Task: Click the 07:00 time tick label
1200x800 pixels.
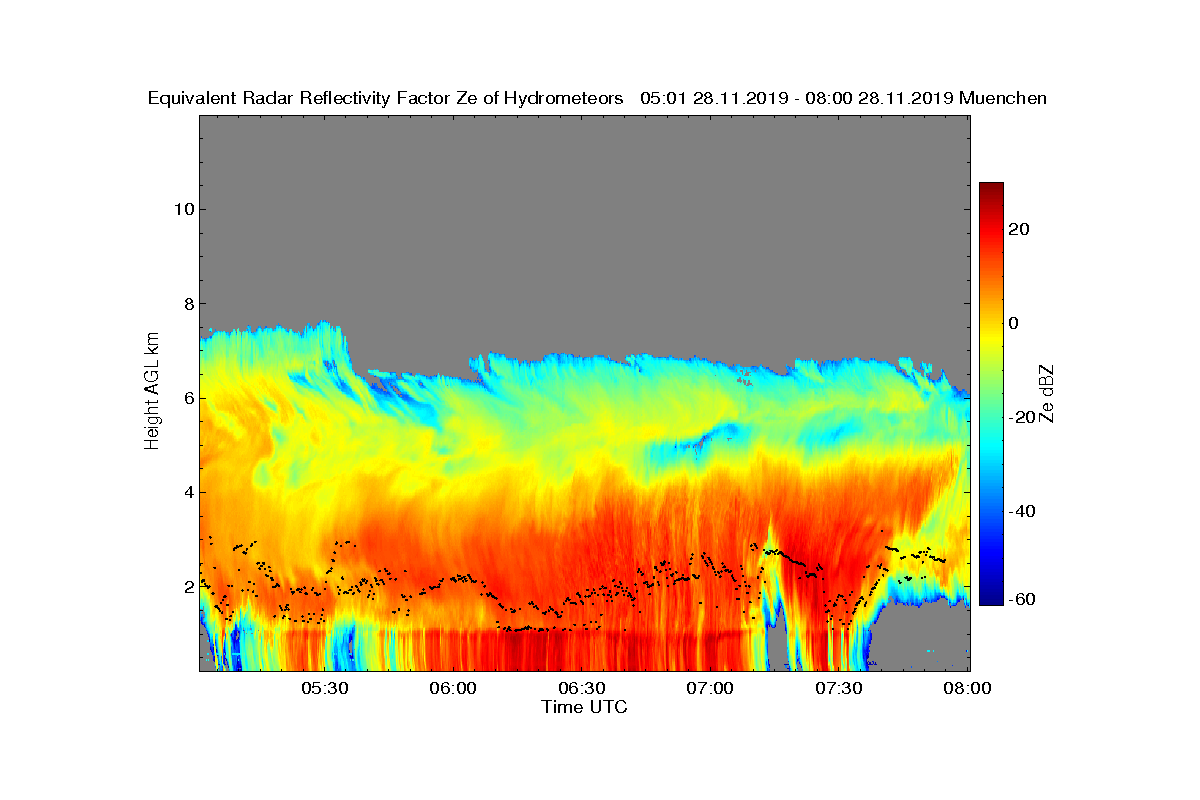Action: click(x=711, y=689)
